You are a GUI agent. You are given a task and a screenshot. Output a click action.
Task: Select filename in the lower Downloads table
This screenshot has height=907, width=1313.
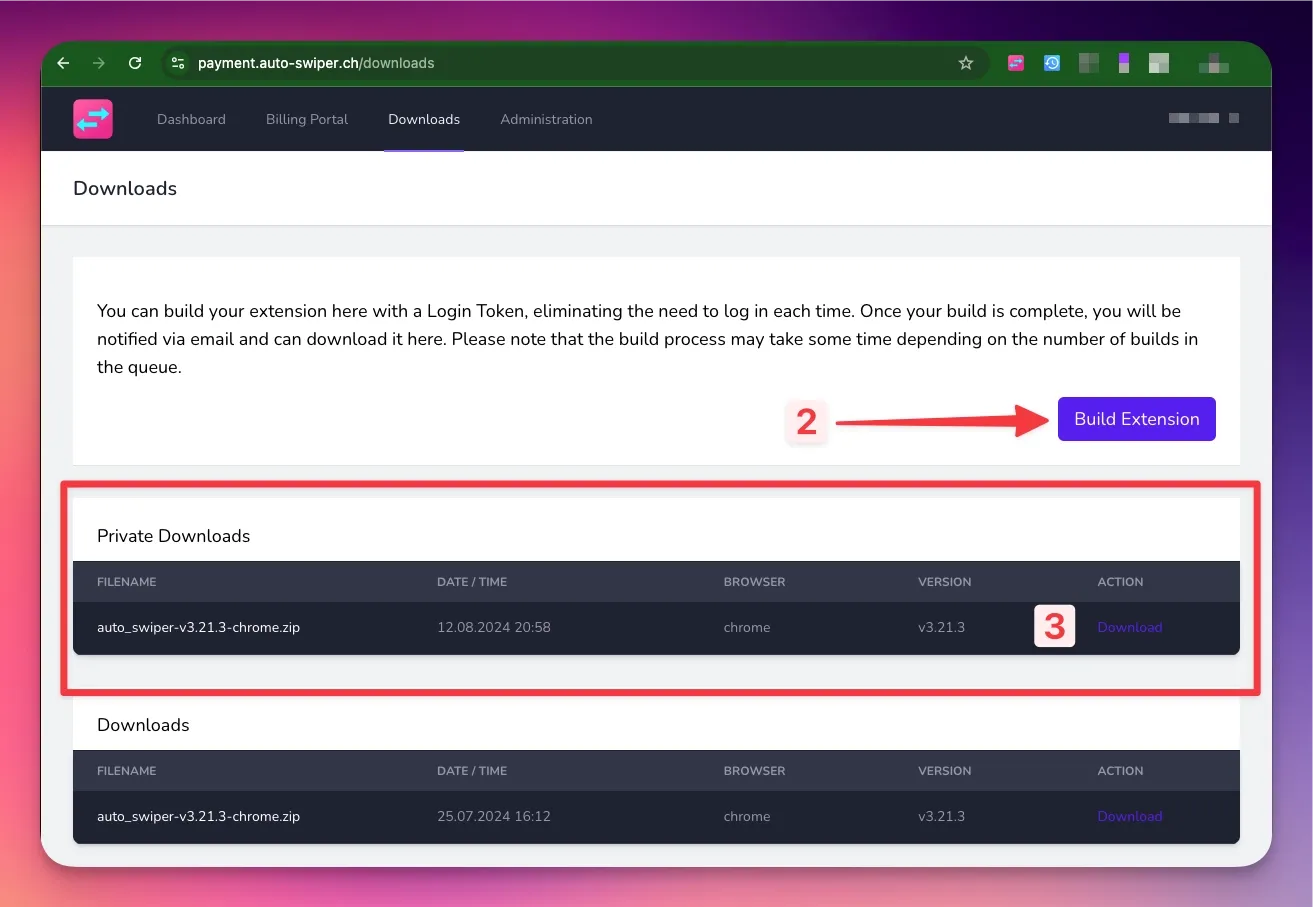tap(199, 817)
